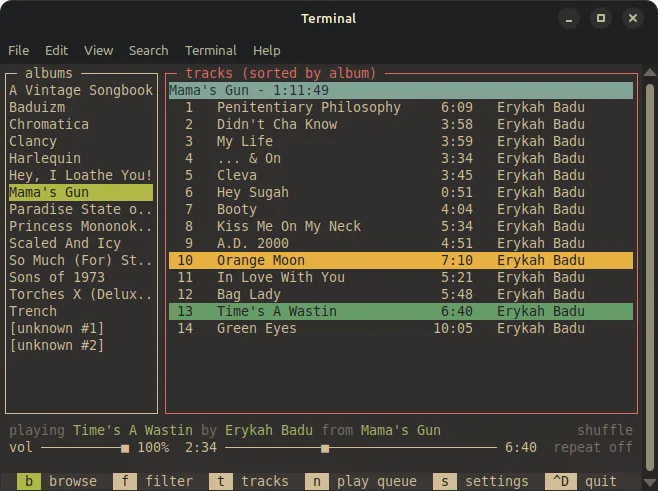Select the So Much (For) St.. album
658x491 pixels.
pyautogui.click(x=81, y=260)
